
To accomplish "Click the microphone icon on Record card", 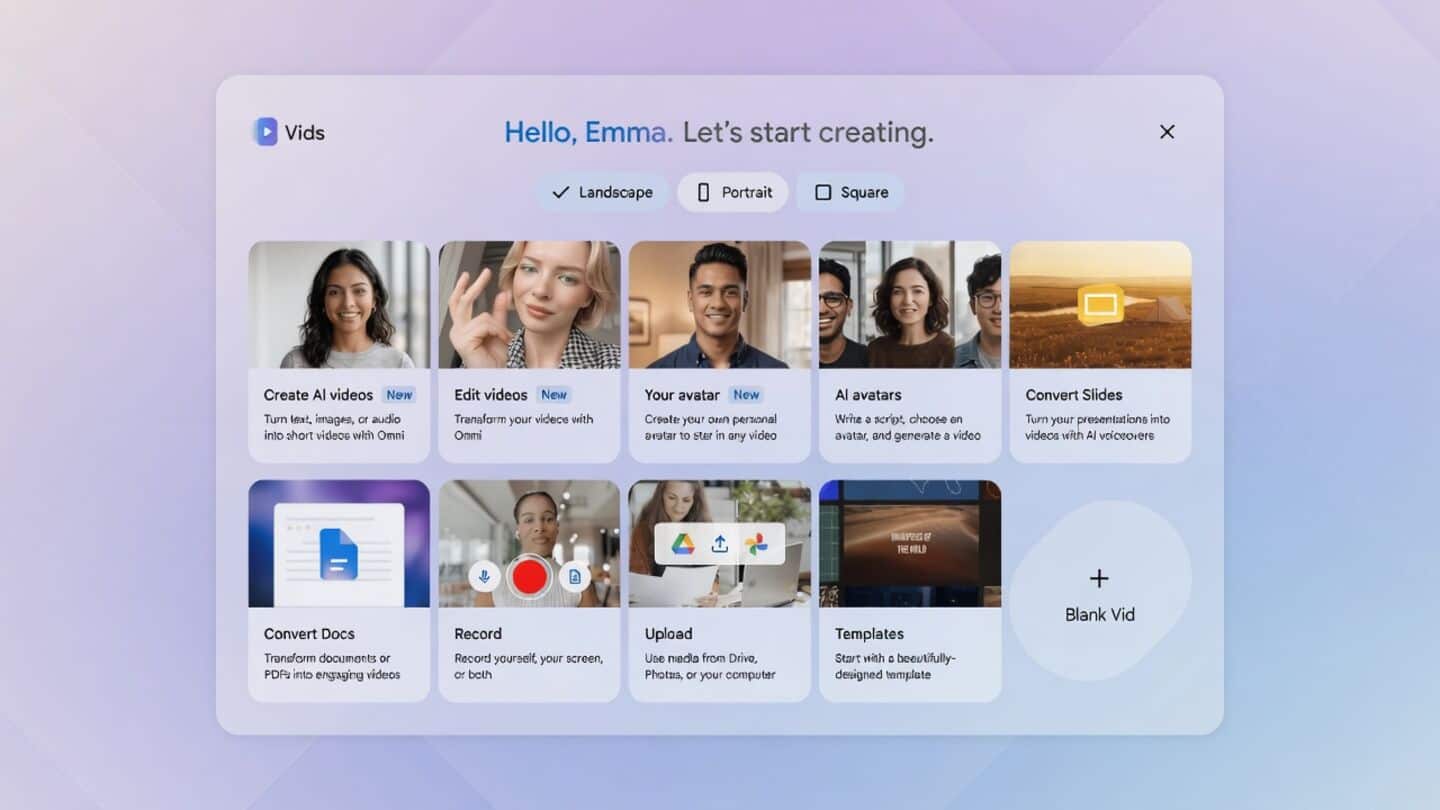I will tap(484, 576).
